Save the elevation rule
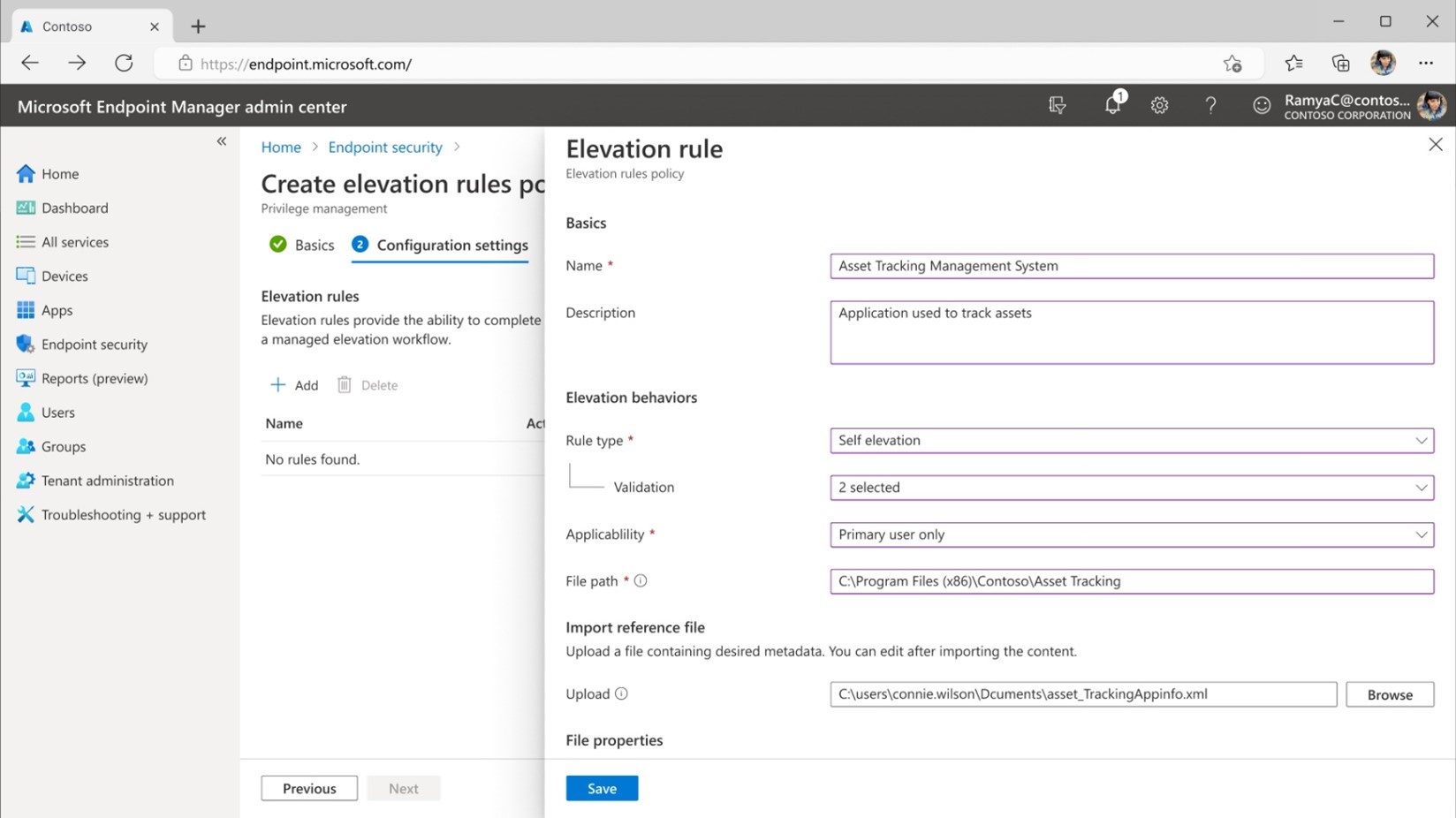This screenshot has width=1456, height=818. coord(602,788)
